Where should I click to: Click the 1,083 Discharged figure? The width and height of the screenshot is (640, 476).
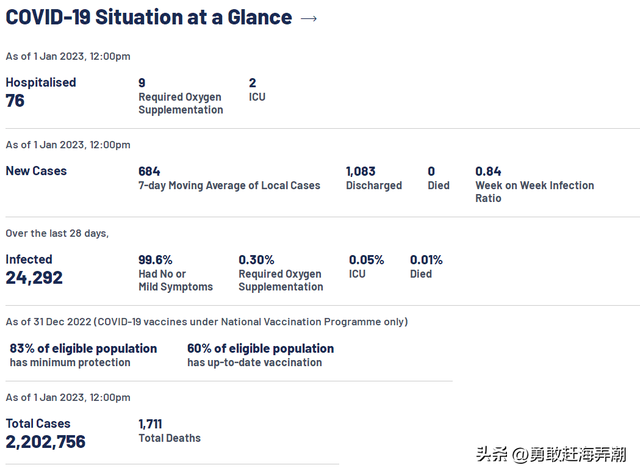[361, 171]
